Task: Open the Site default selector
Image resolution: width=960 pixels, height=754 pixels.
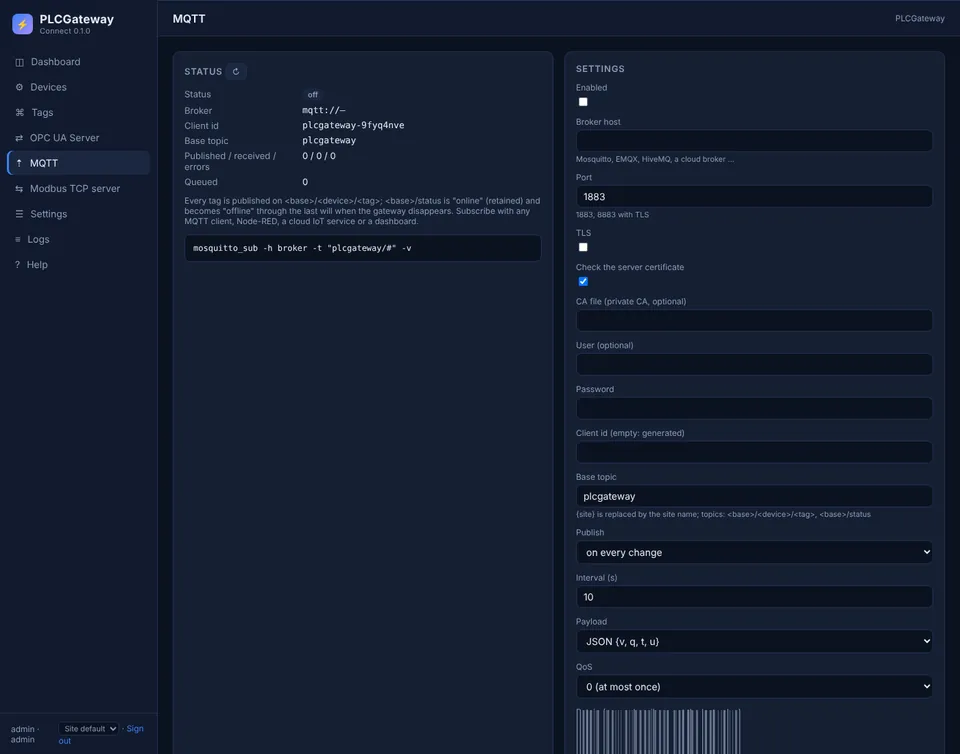Action: tap(89, 729)
